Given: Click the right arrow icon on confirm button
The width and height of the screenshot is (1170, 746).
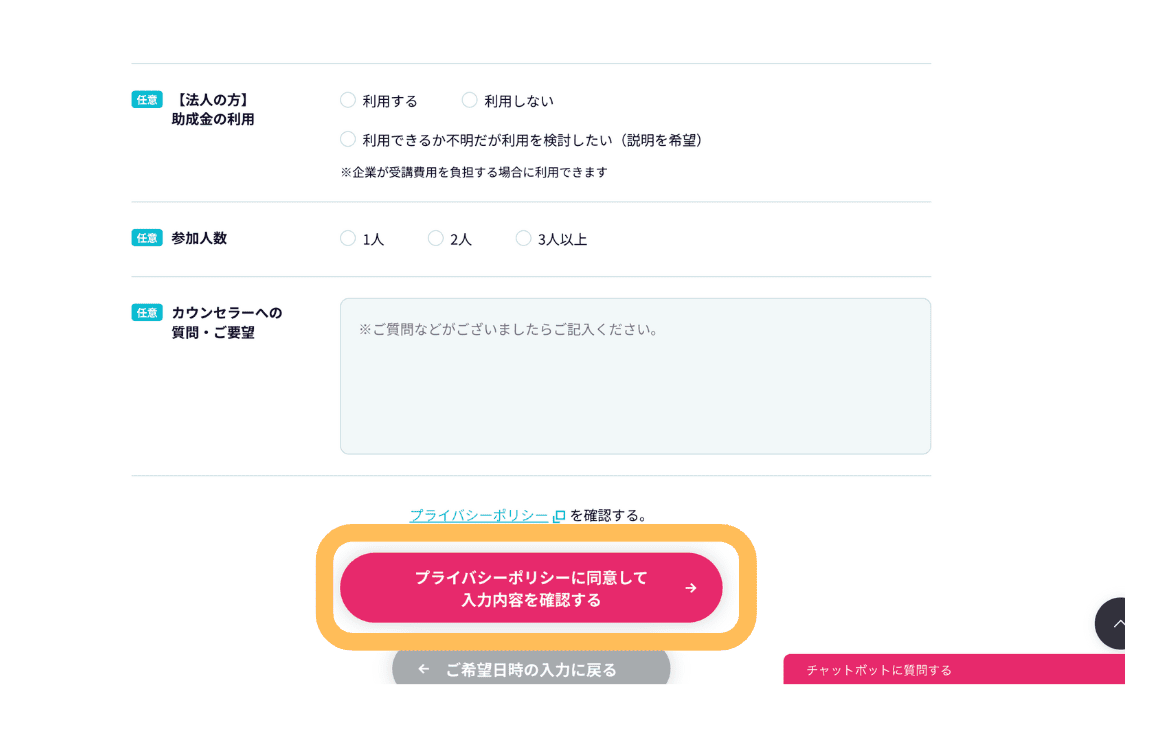Looking at the screenshot, I should [x=690, y=588].
